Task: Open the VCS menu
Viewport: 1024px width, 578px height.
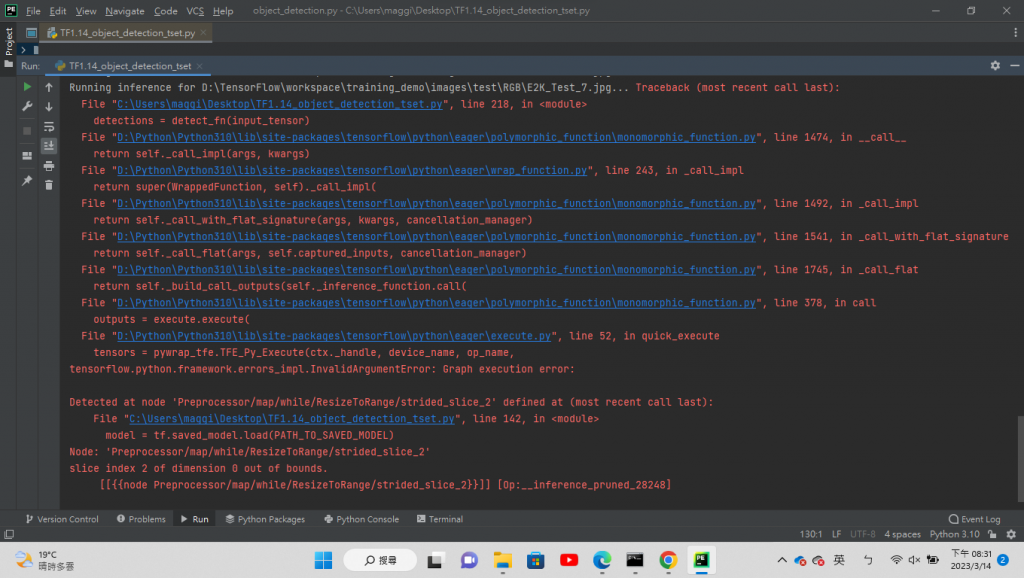Action: coord(195,11)
